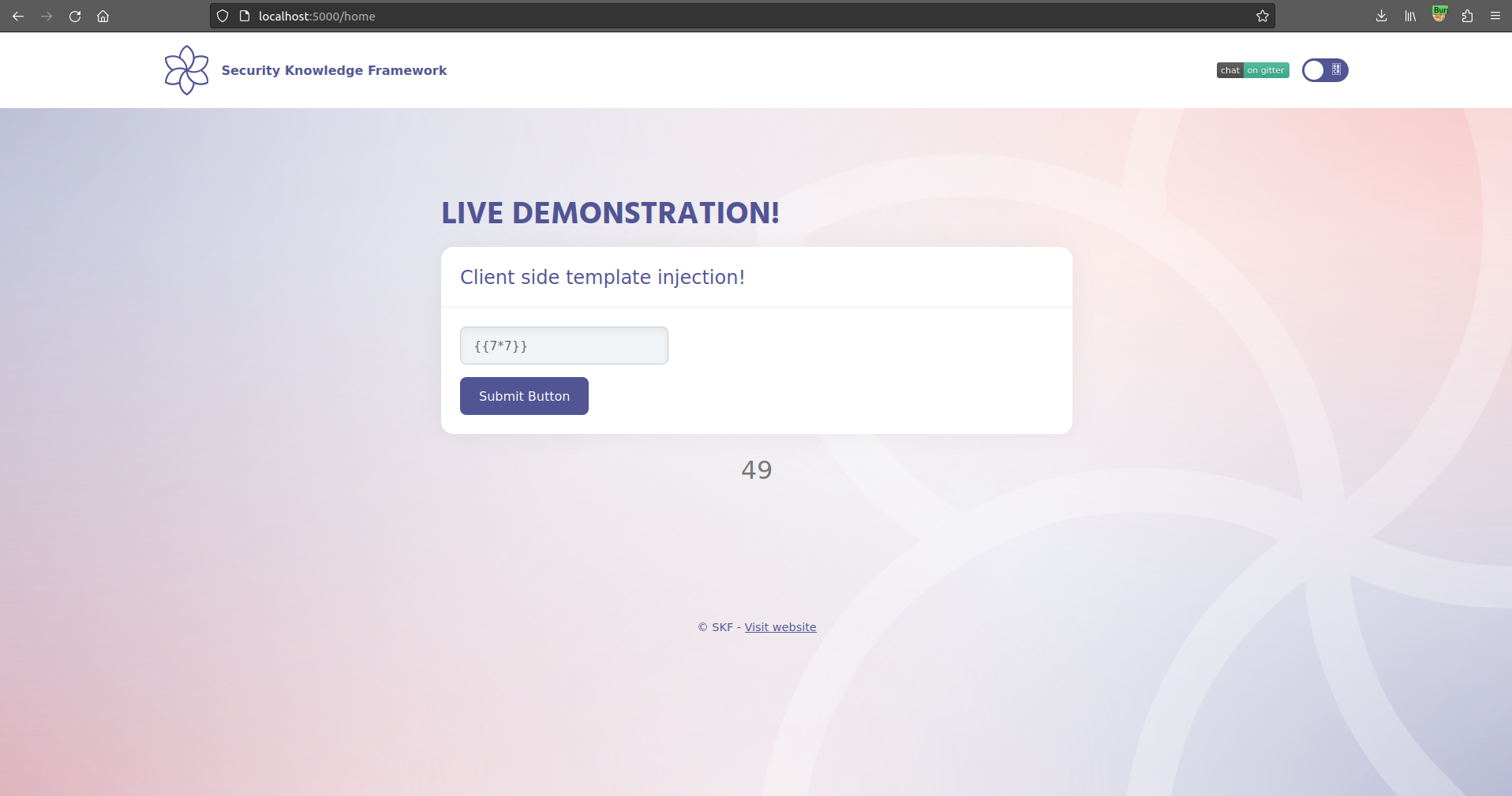The width and height of the screenshot is (1512, 796).
Task: Go back to the previous page
Action: click(x=18, y=16)
